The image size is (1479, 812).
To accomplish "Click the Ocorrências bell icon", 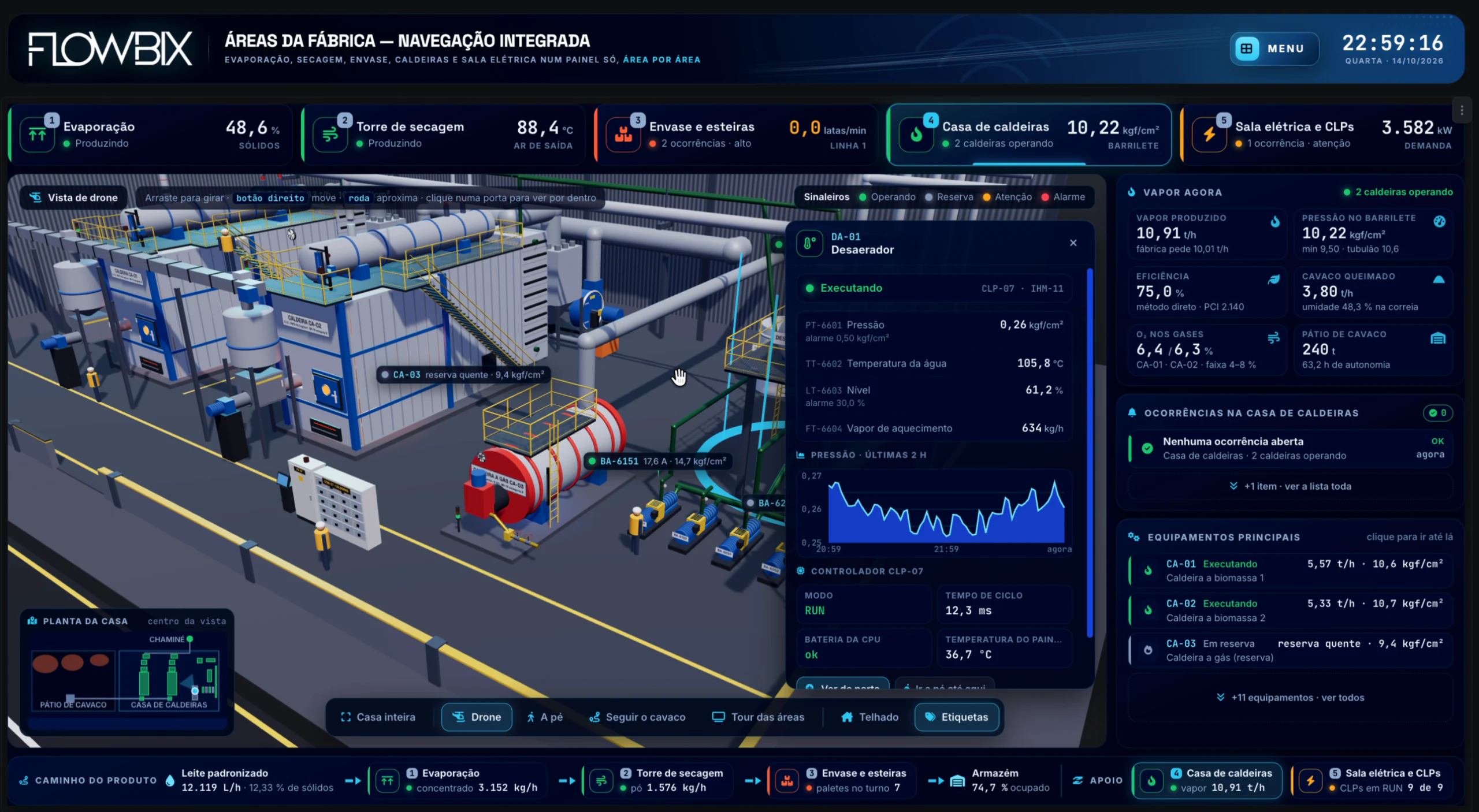I will coord(1132,412).
